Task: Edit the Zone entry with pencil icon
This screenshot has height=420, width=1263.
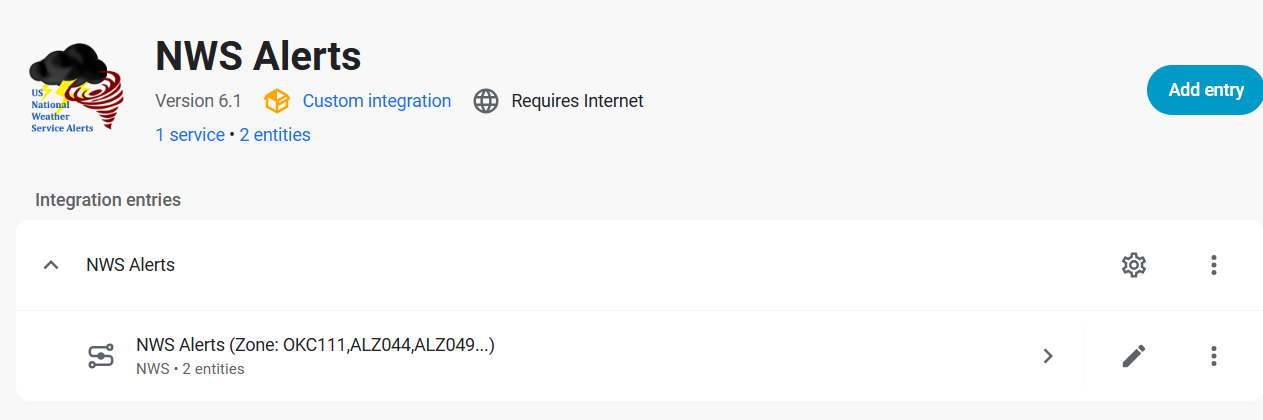Action: 1133,356
